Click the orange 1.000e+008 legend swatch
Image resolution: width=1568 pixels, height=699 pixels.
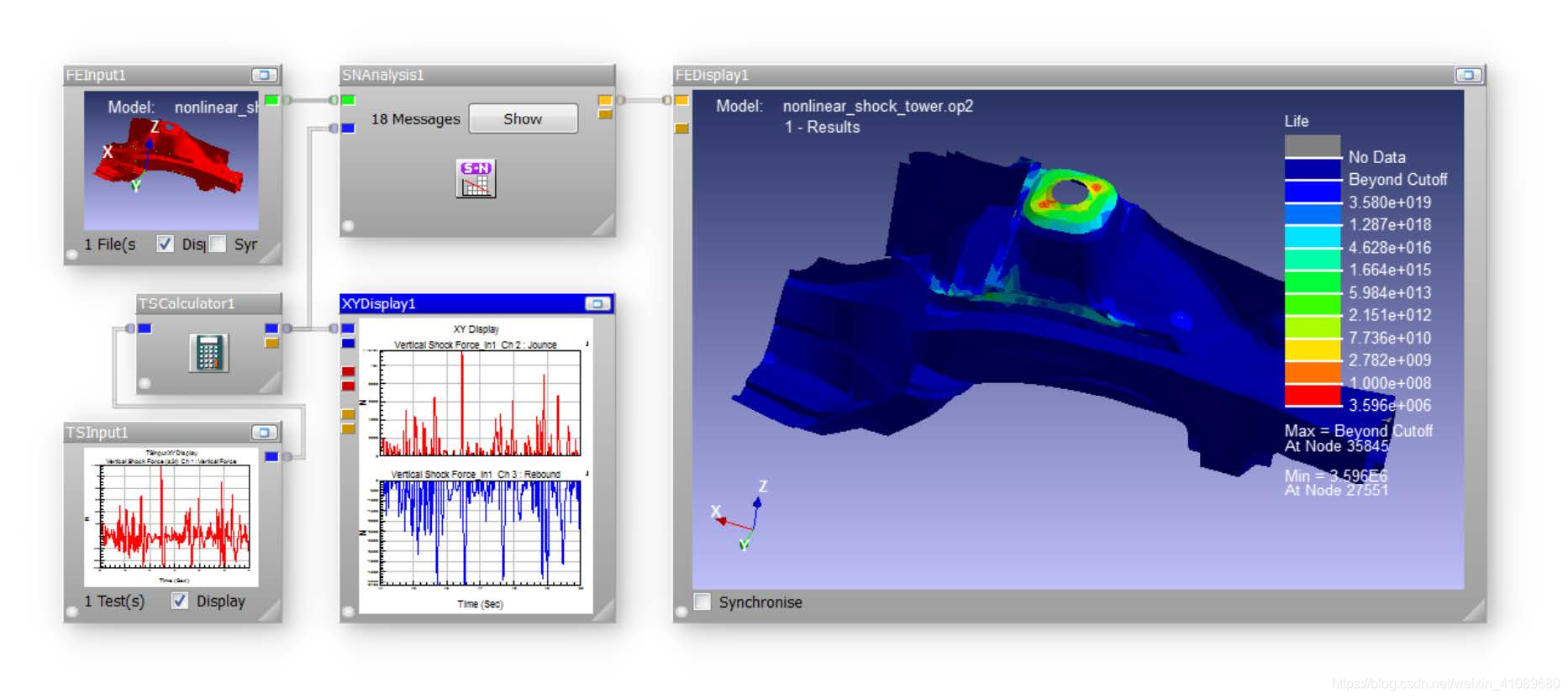(1313, 372)
